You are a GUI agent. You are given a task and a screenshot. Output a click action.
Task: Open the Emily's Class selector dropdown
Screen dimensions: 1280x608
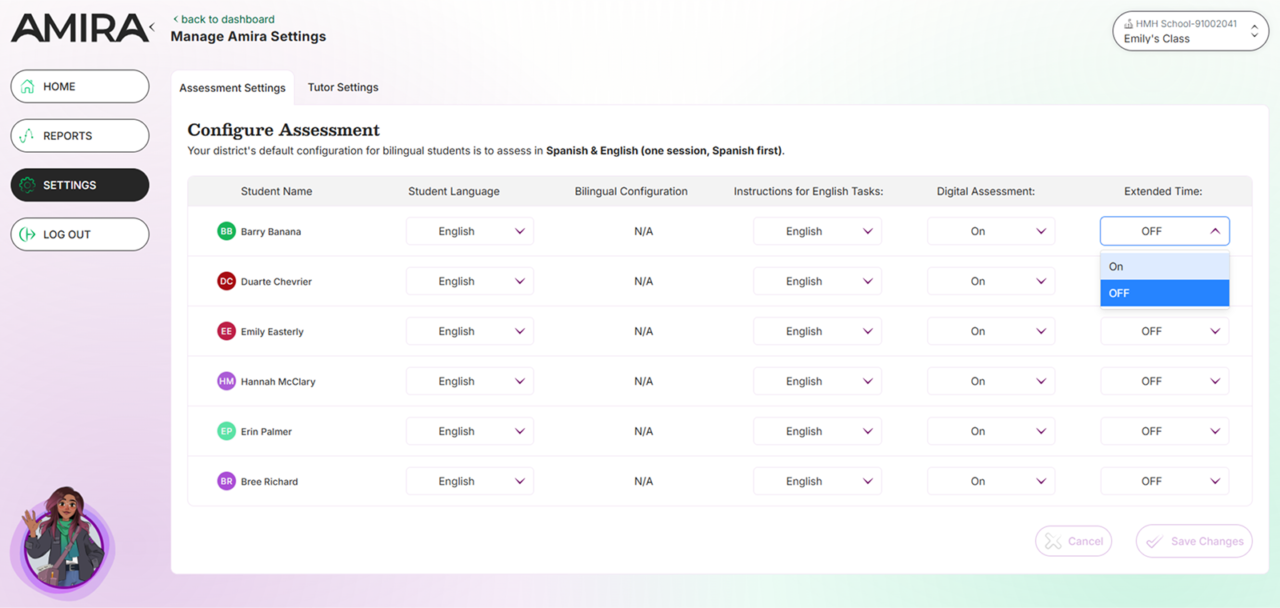tap(1252, 30)
